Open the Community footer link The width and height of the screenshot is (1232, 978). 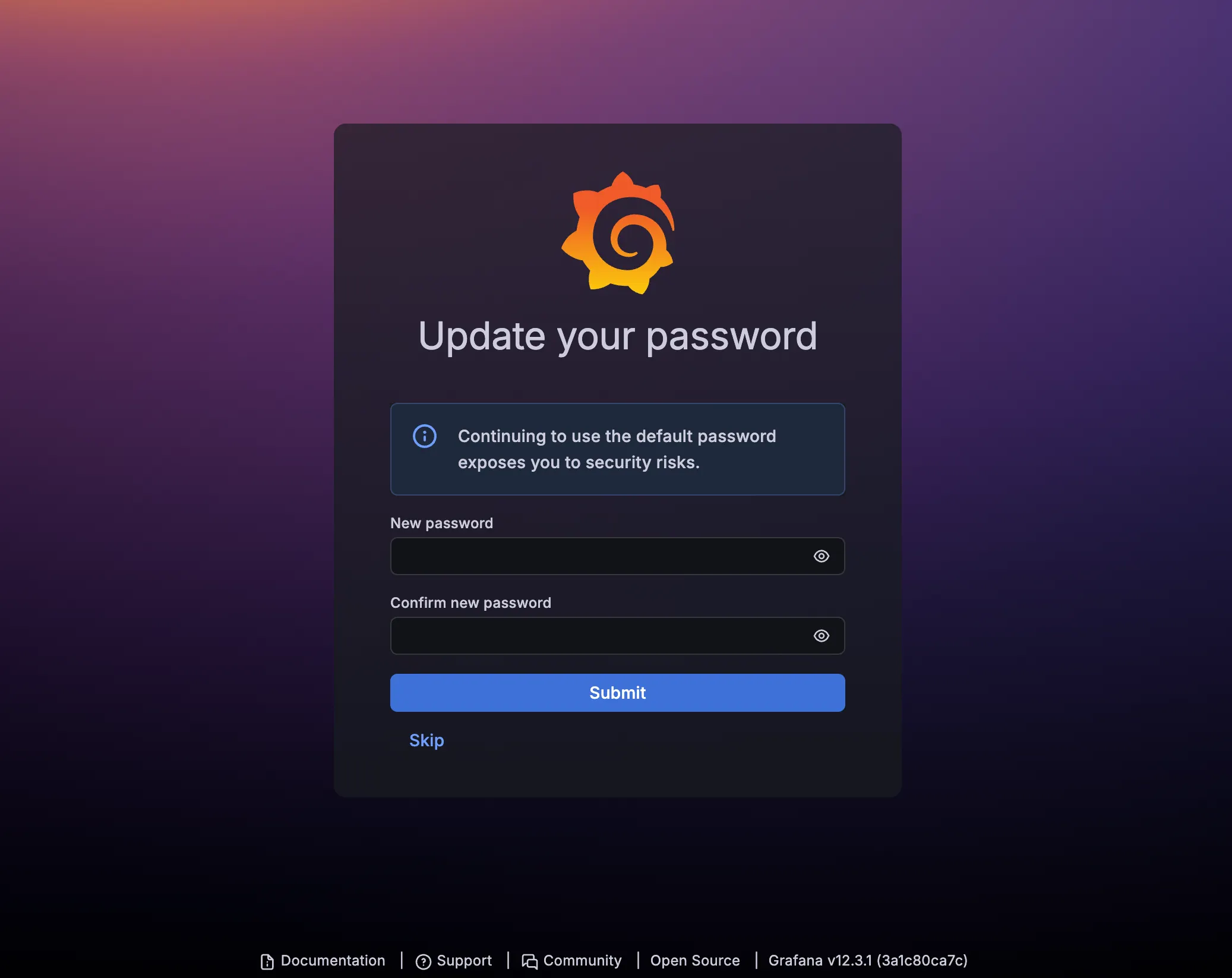coord(582,961)
